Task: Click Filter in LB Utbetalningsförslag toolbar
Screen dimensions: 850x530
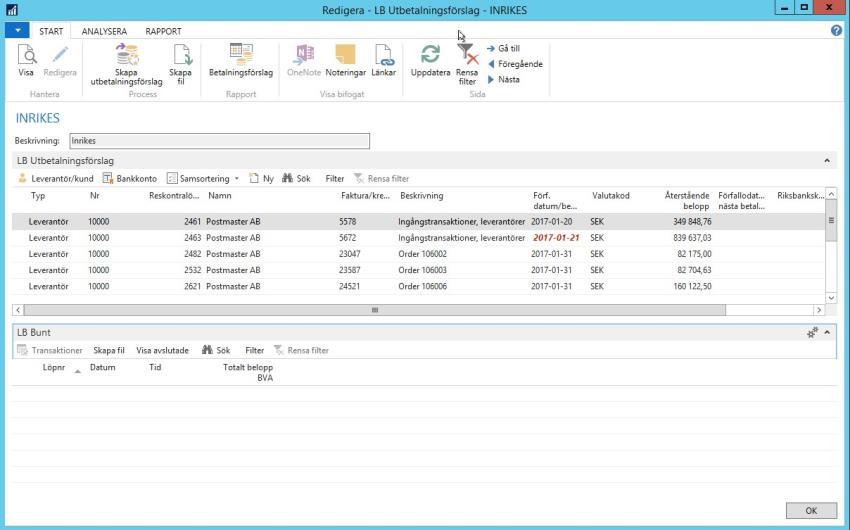Action: [x=334, y=178]
